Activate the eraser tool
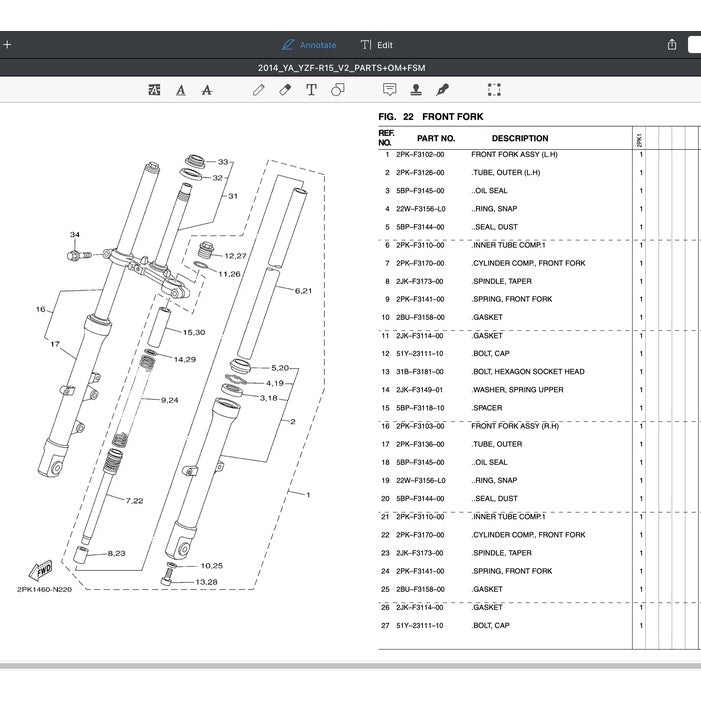This screenshot has height=701, width=701. pyautogui.click(x=285, y=90)
